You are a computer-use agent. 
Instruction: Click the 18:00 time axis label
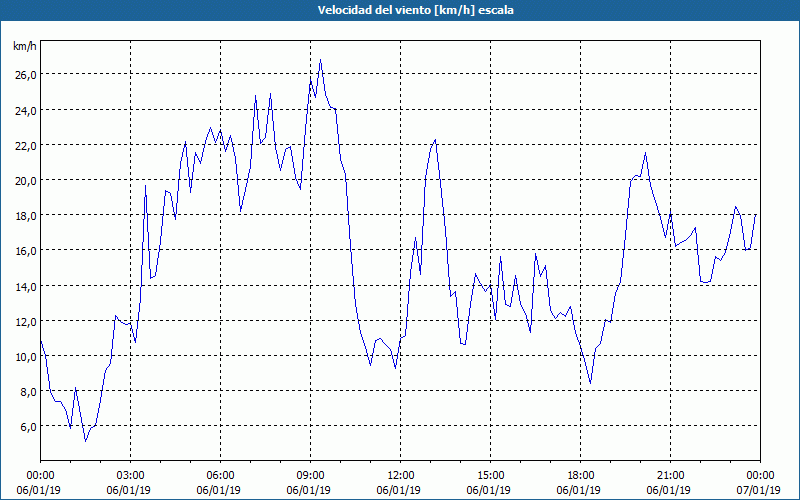pos(581,476)
